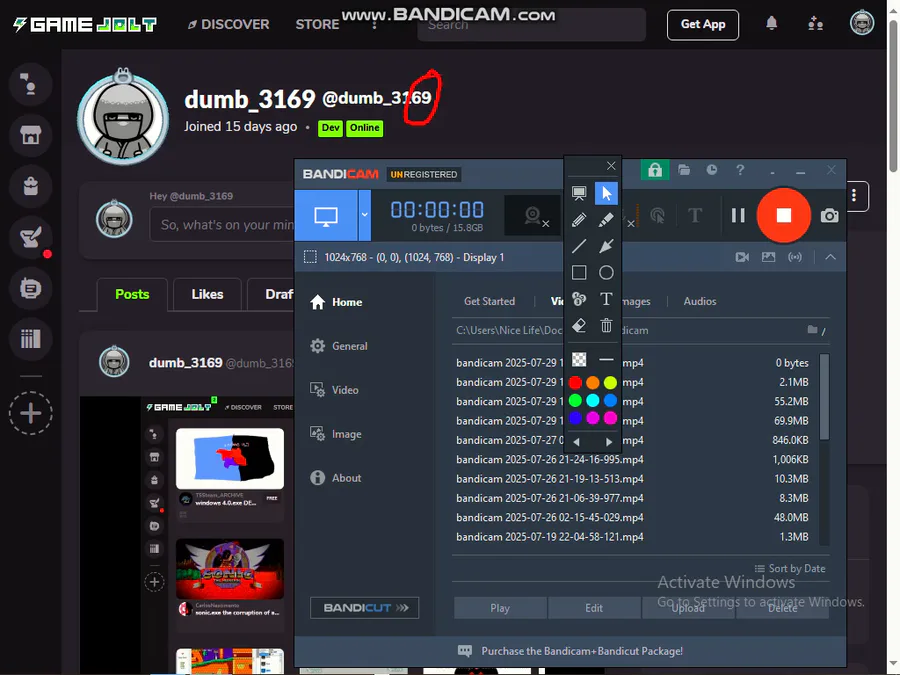This screenshot has width=900, height=675.
Task: Select the highlighter drawing tool
Action: pyautogui.click(x=606, y=220)
